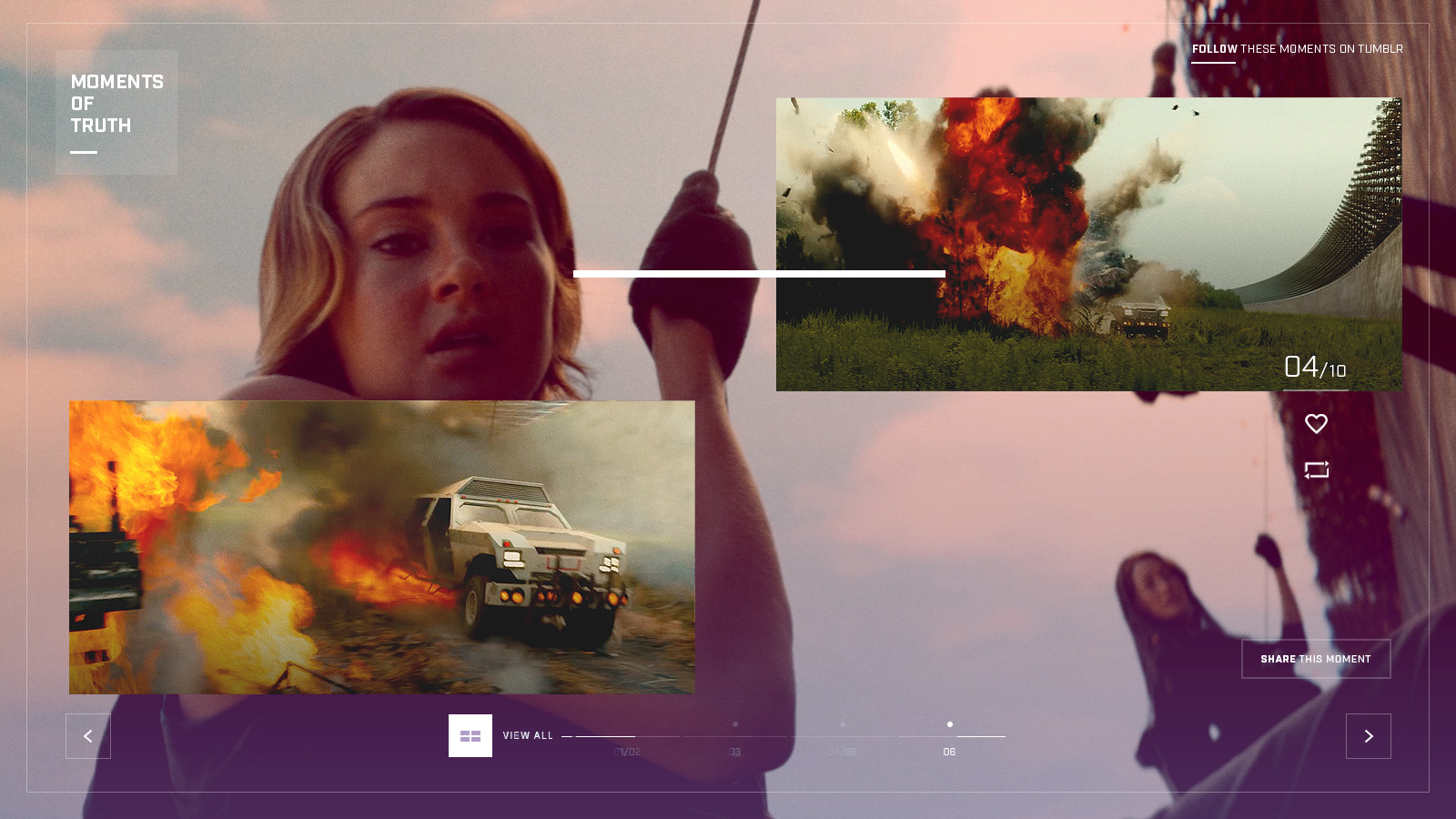Go to the previous moment arrow

88,736
